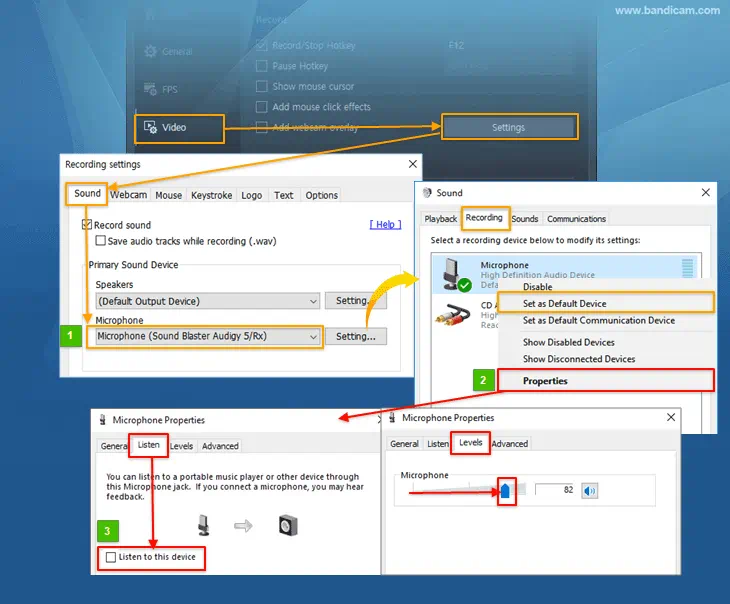Click the Microphone level slider handle
Image resolution: width=730 pixels, height=604 pixels.
[506, 490]
